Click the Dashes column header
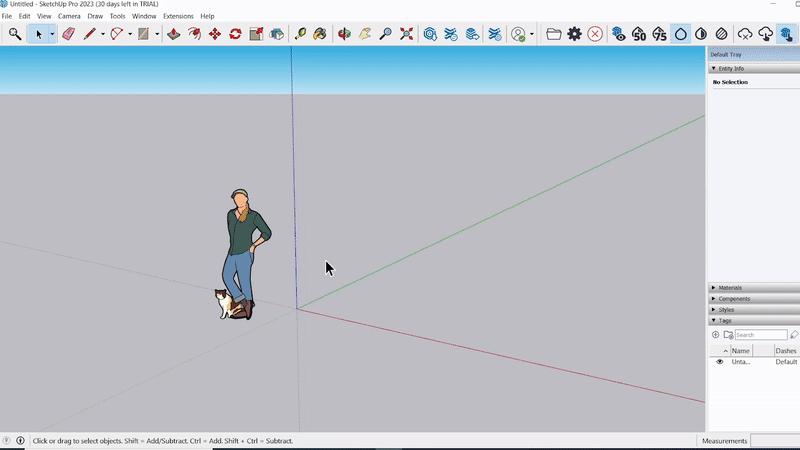800x450 pixels. click(786, 351)
